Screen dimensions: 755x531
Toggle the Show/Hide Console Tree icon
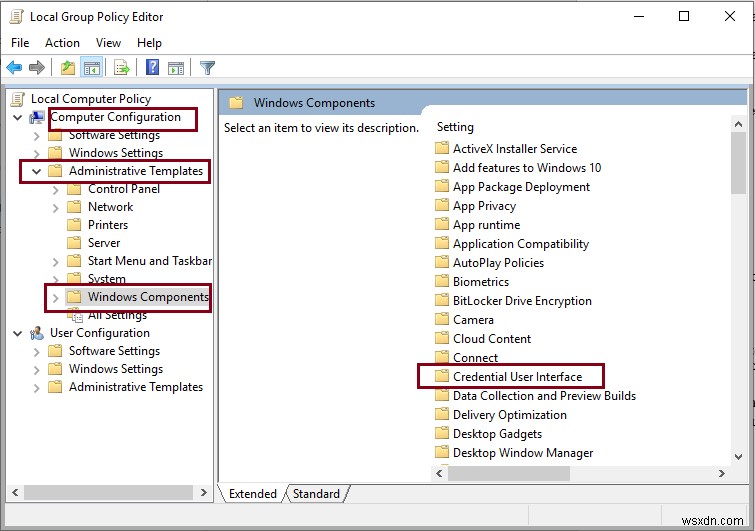pos(91,68)
